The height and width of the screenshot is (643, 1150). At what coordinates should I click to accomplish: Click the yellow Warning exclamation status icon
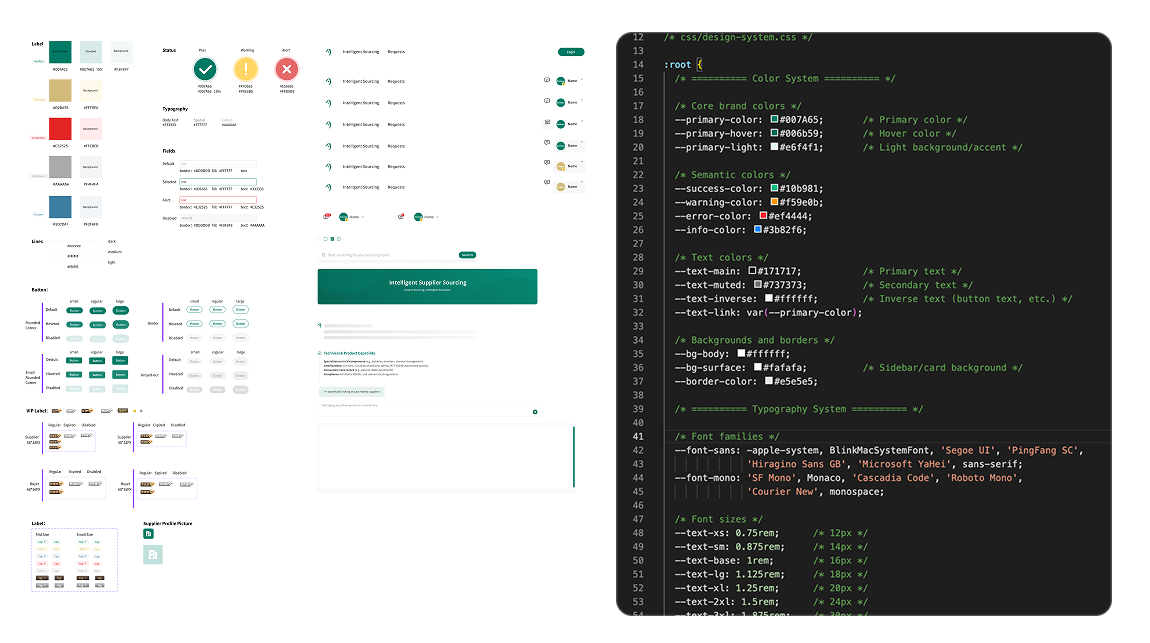point(246,70)
